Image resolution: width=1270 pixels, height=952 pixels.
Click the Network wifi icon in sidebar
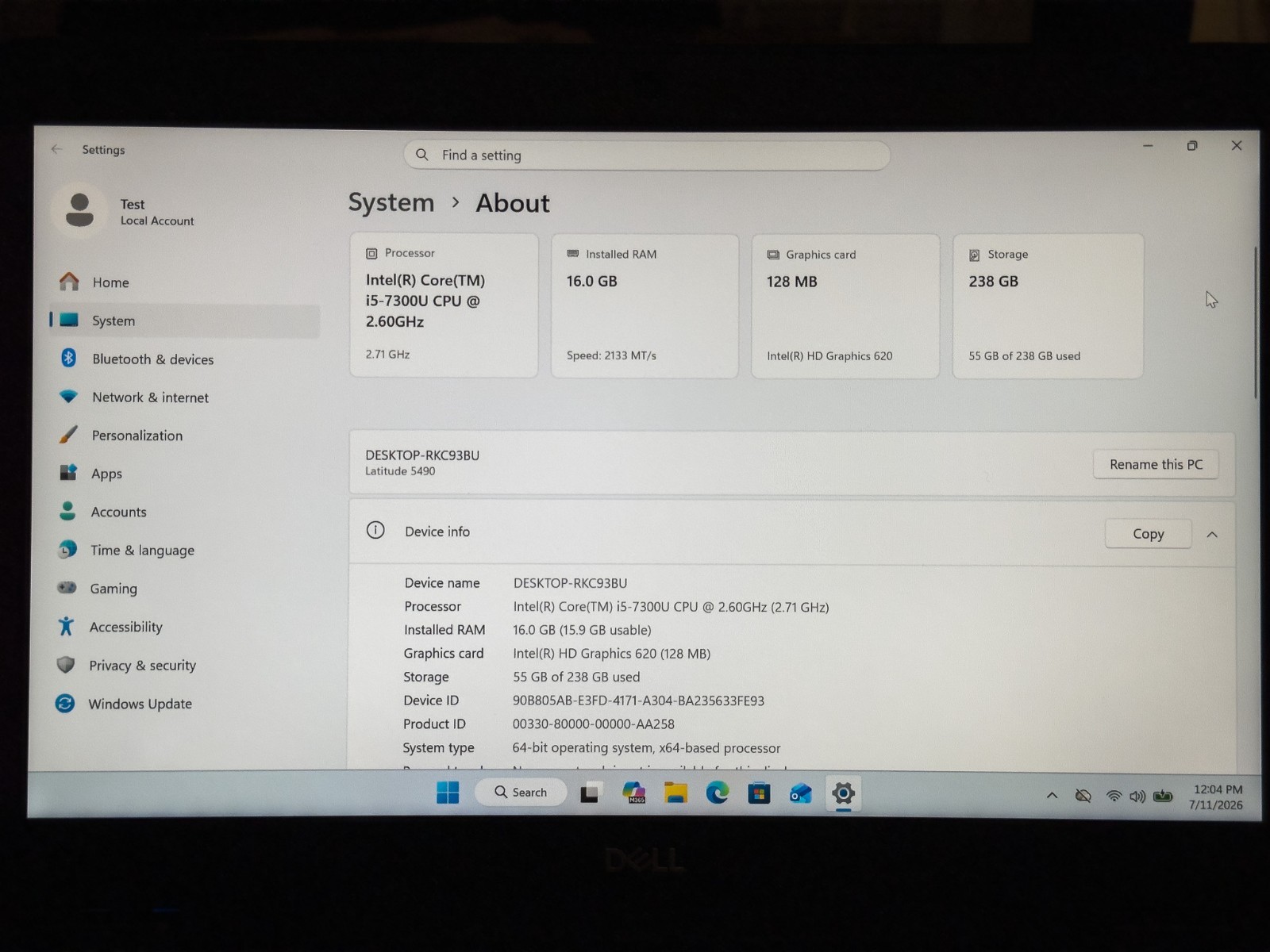click(68, 396)
